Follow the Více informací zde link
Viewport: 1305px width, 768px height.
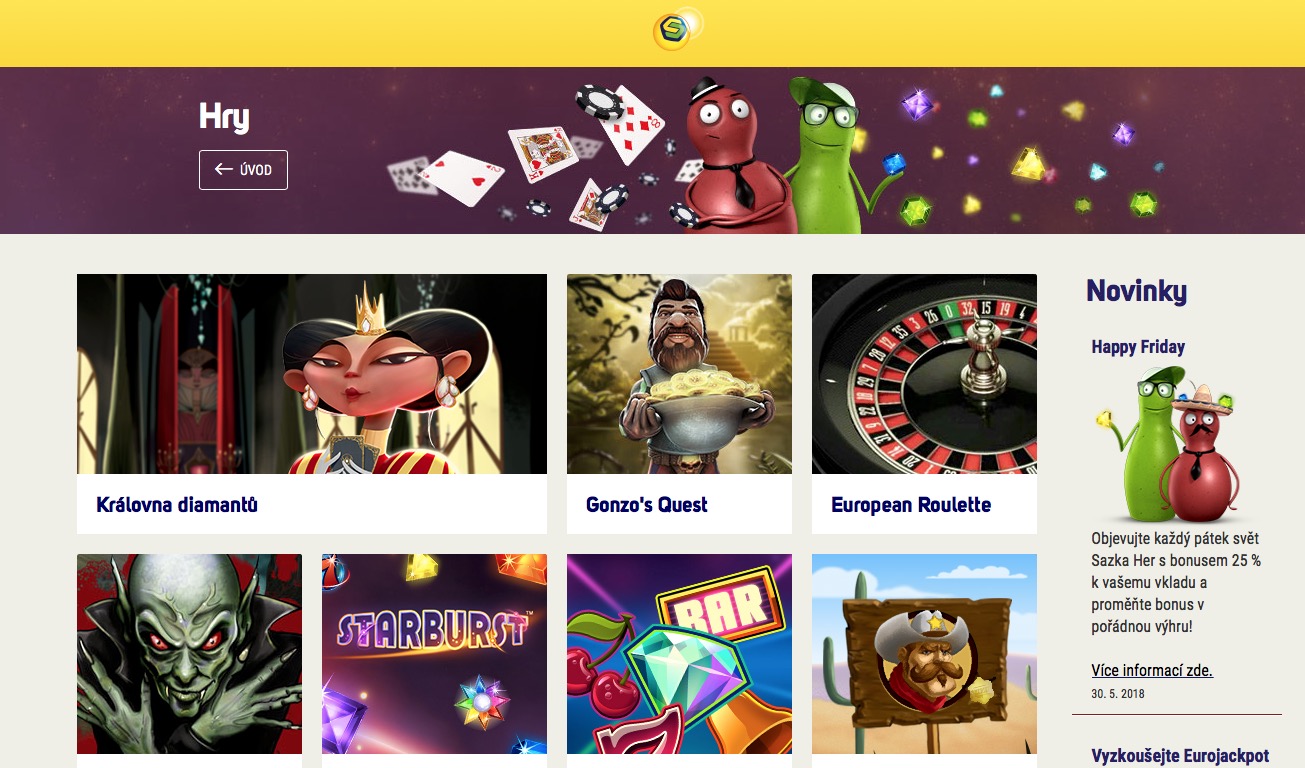pyautogui.click(x=1152, y=670)
